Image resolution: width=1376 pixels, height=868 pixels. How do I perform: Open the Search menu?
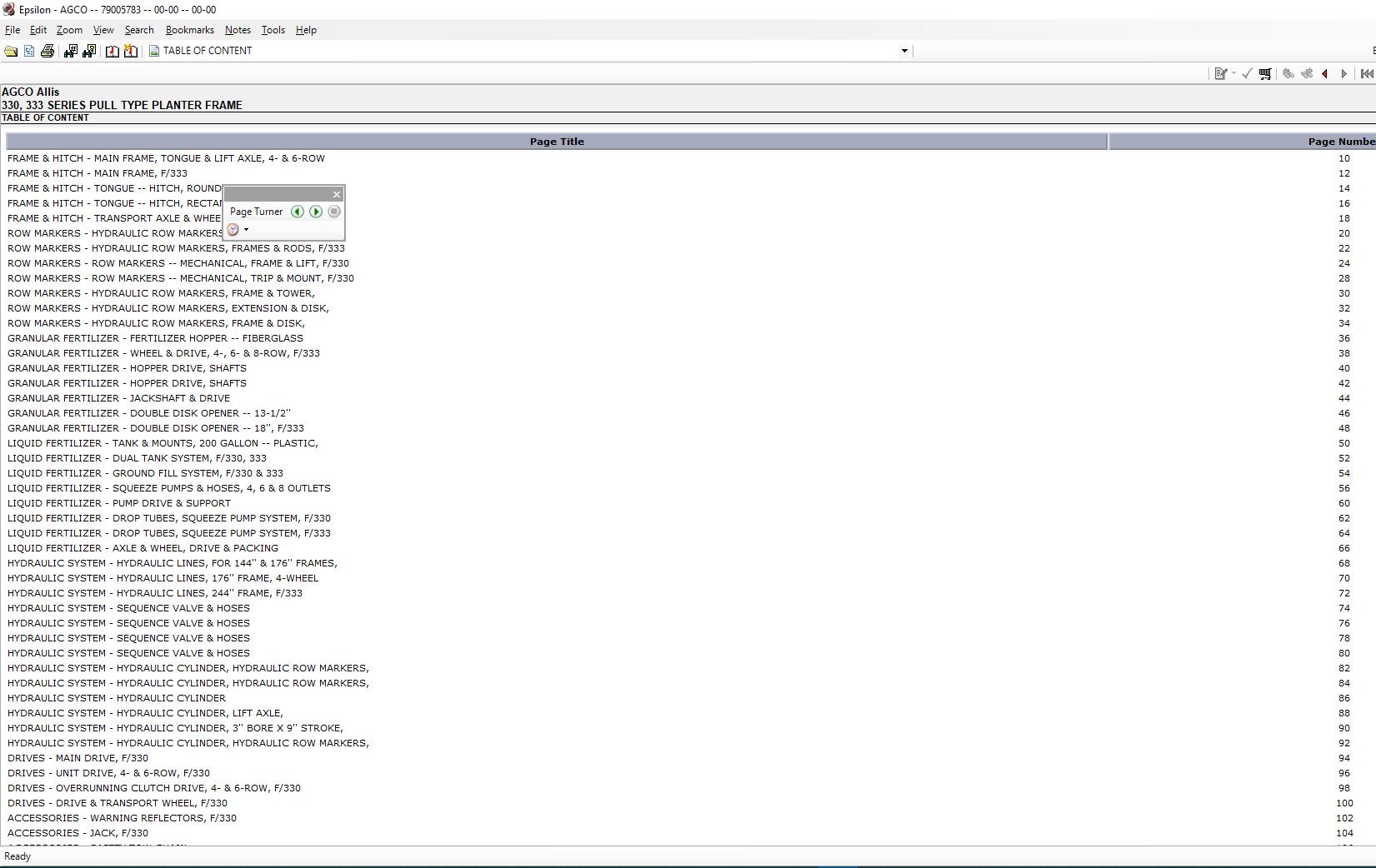tap(139, 30)
